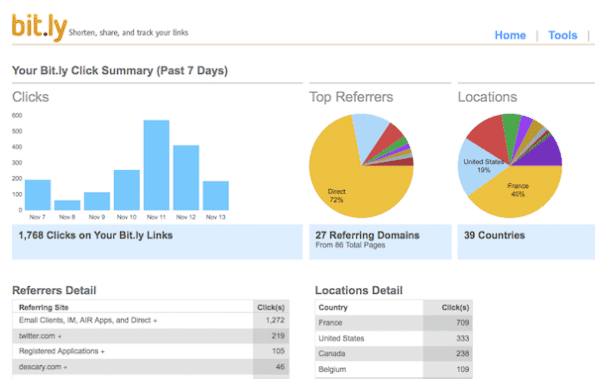Open the Tools navigation link
The image size is (595, 379).
click(562, 35)
